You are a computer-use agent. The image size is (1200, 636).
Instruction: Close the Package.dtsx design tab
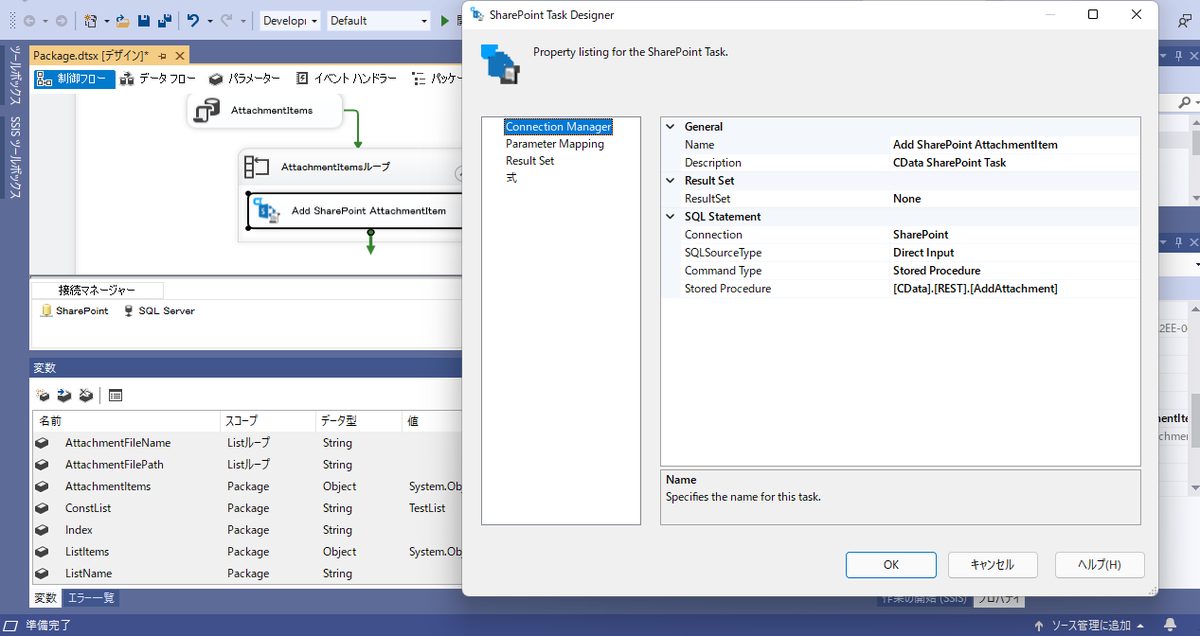coord(178,56)
